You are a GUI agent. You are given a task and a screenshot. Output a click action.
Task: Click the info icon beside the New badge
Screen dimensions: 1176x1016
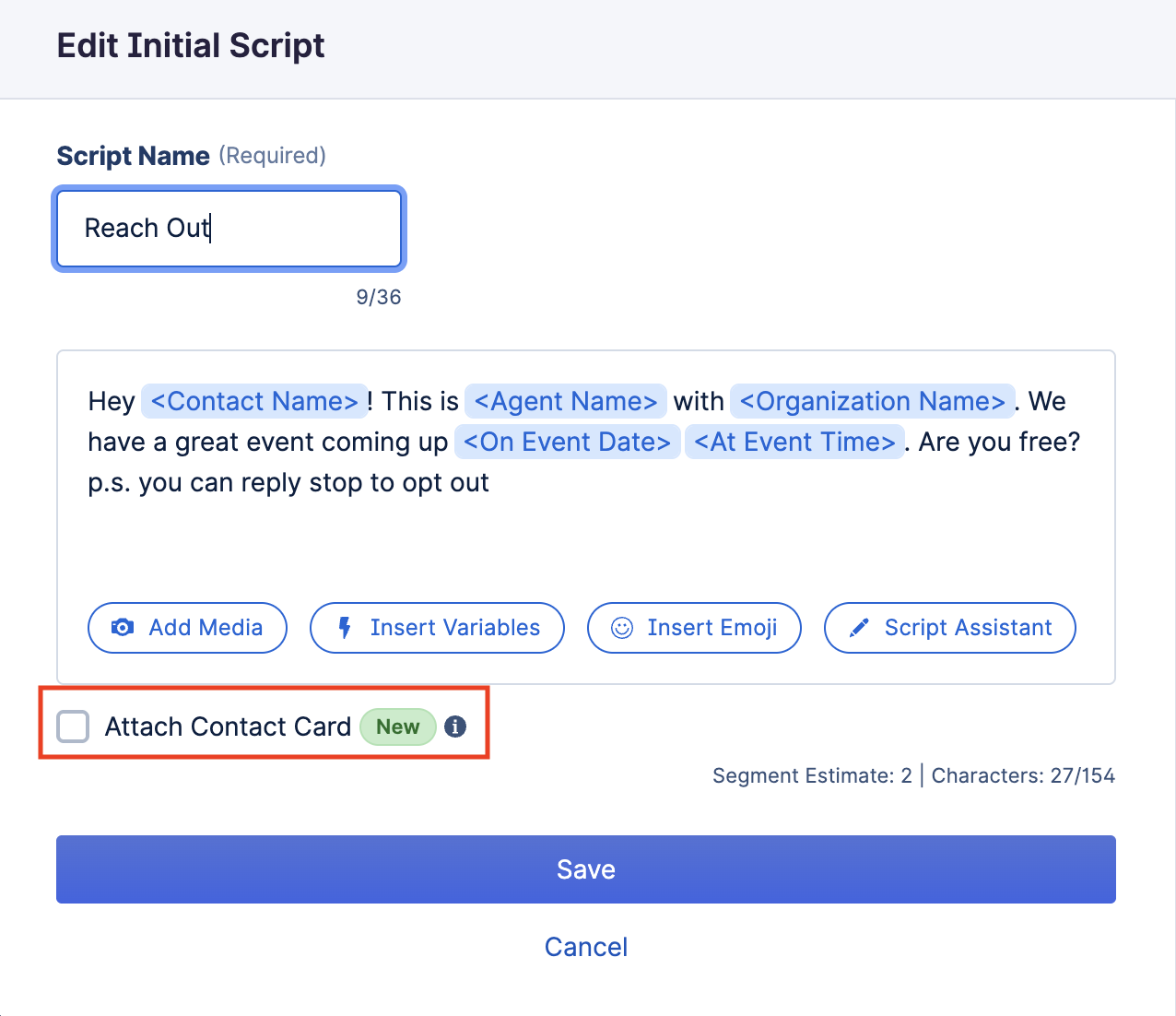455,727
